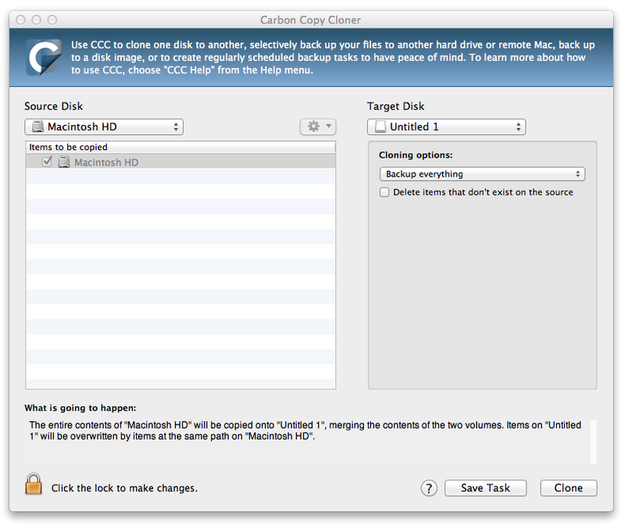
Task: Click the Items to be copied column header
Action: pos(181,147)
